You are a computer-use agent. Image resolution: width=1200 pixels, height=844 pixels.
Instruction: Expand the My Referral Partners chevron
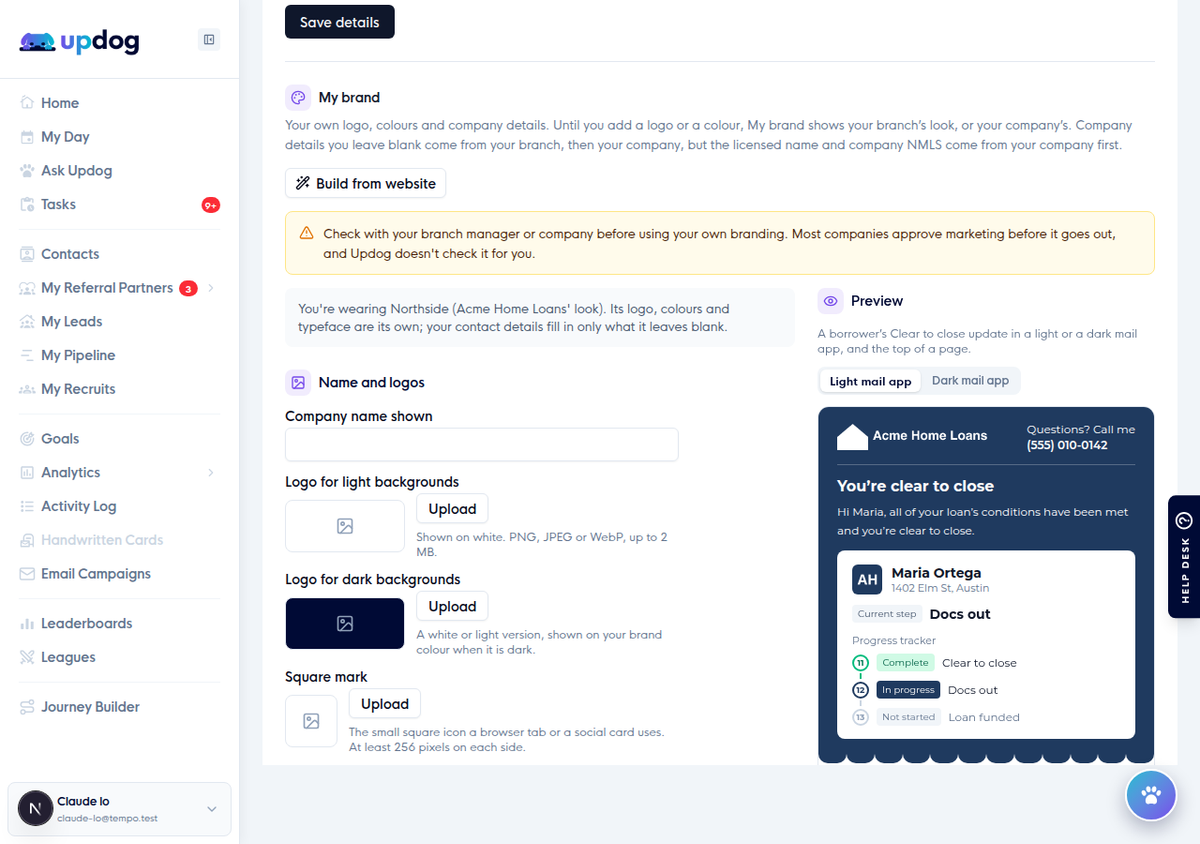pos(211,288)
